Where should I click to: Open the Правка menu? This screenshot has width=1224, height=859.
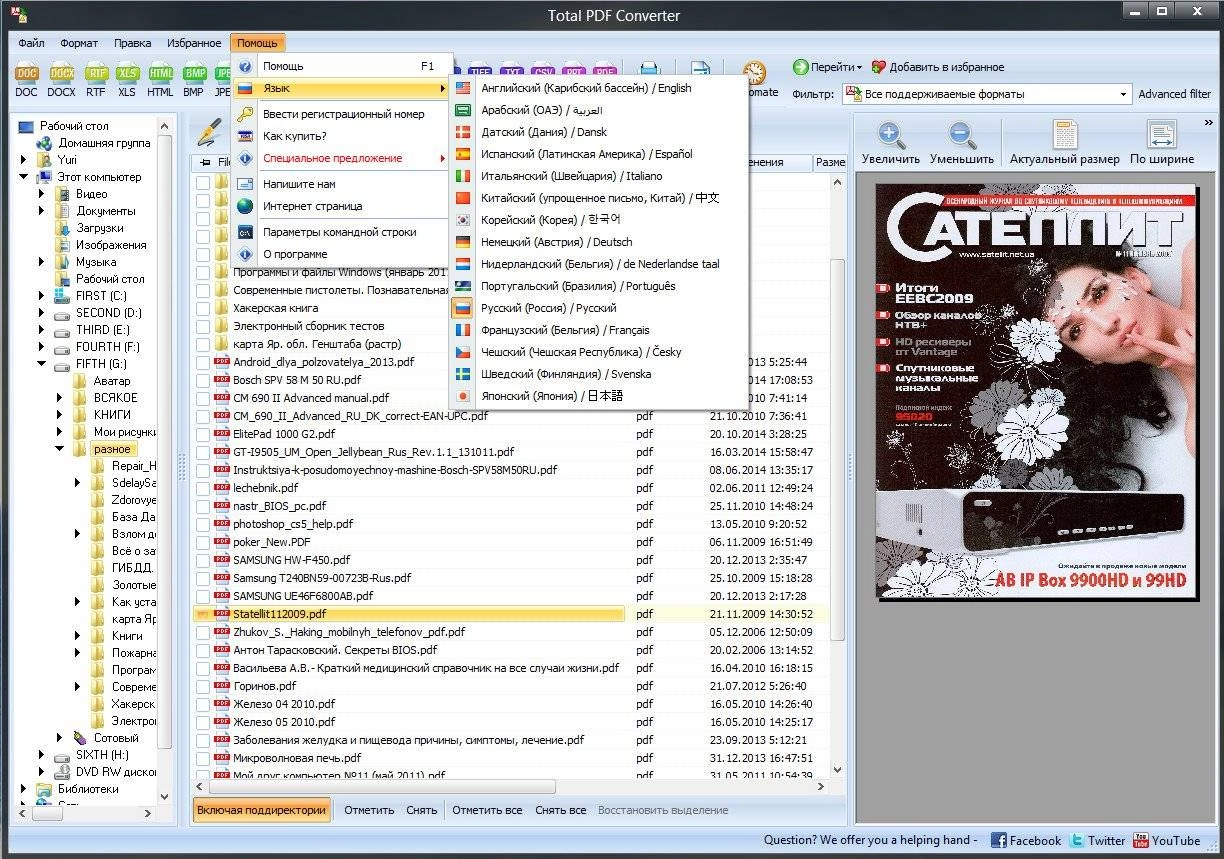pos(133,43)
